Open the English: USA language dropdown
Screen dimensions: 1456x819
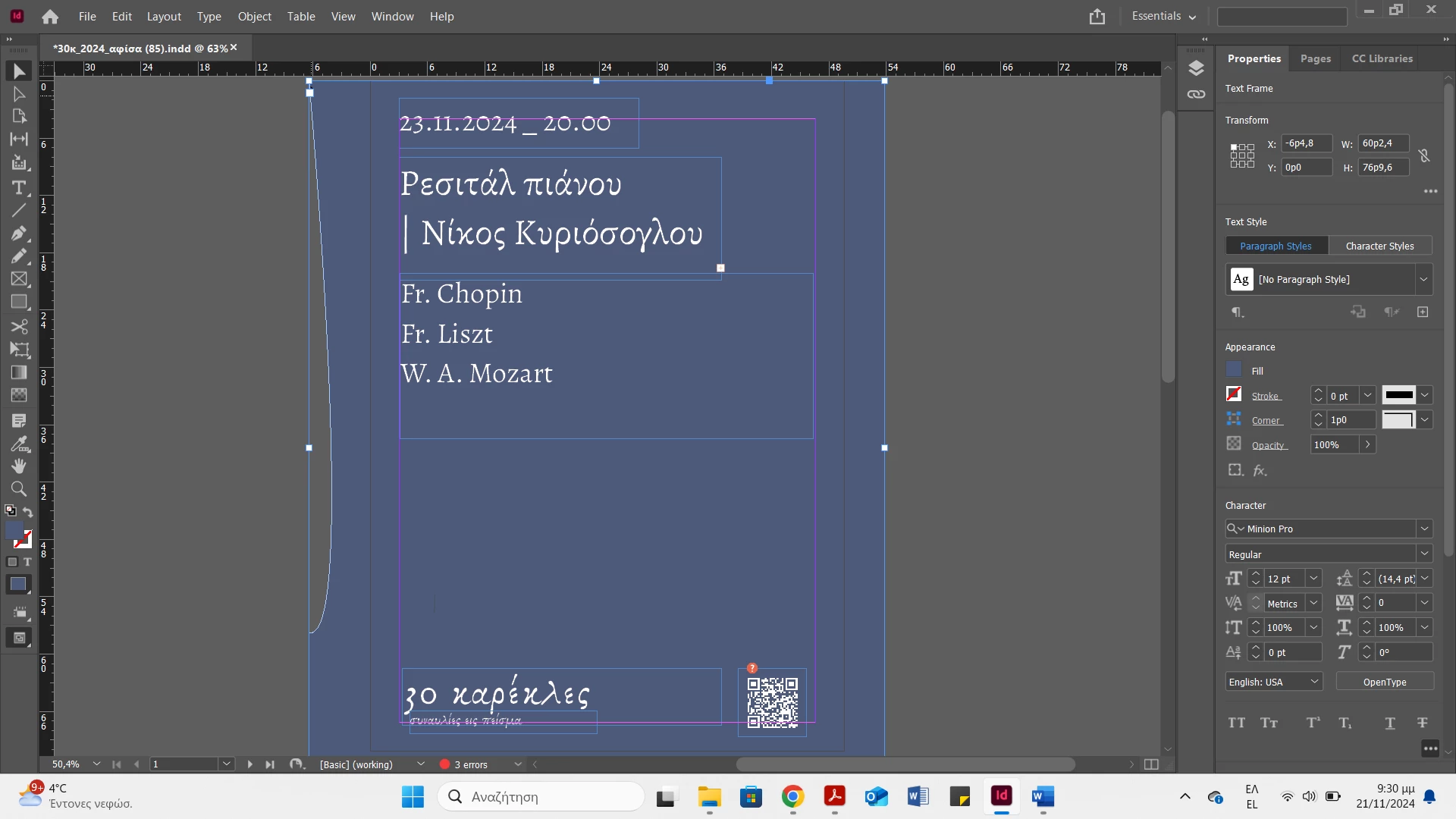[1314, 682]
